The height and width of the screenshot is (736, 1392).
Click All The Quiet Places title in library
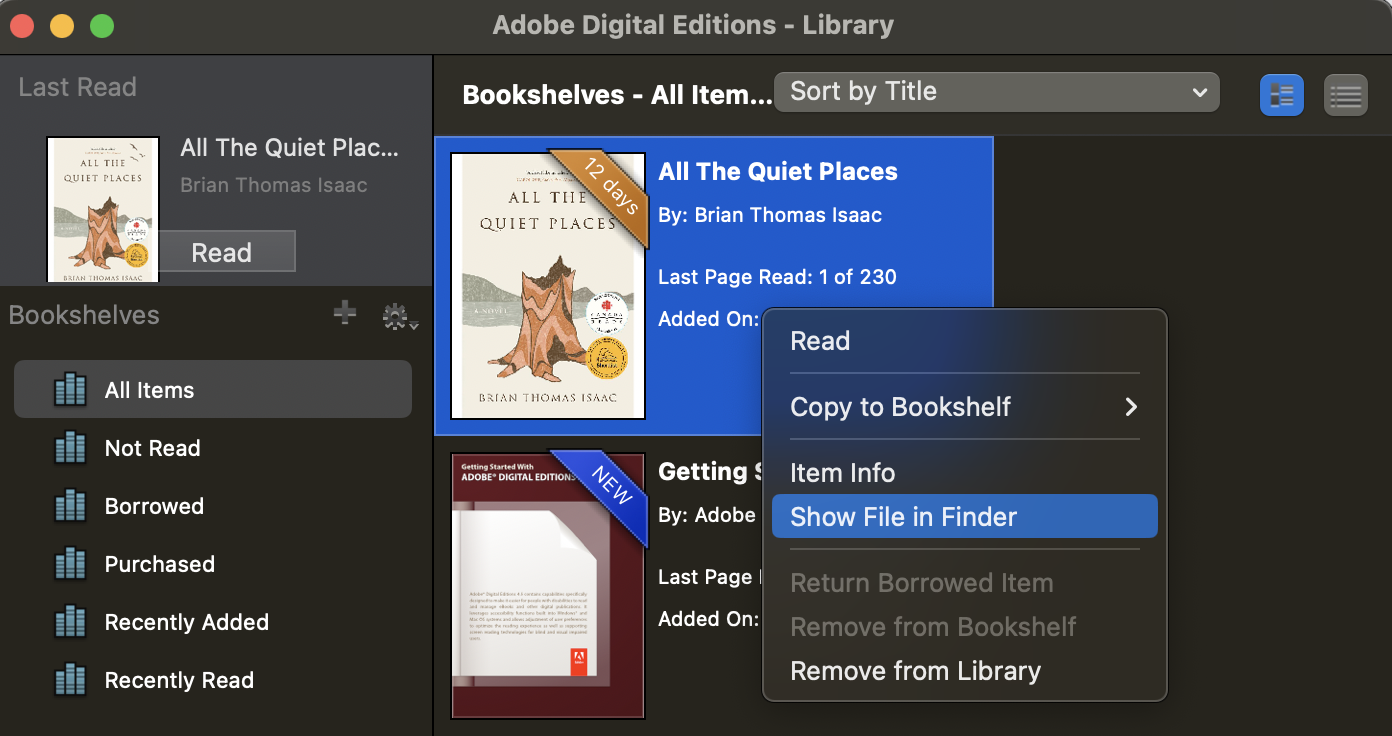tap(777, 172)
